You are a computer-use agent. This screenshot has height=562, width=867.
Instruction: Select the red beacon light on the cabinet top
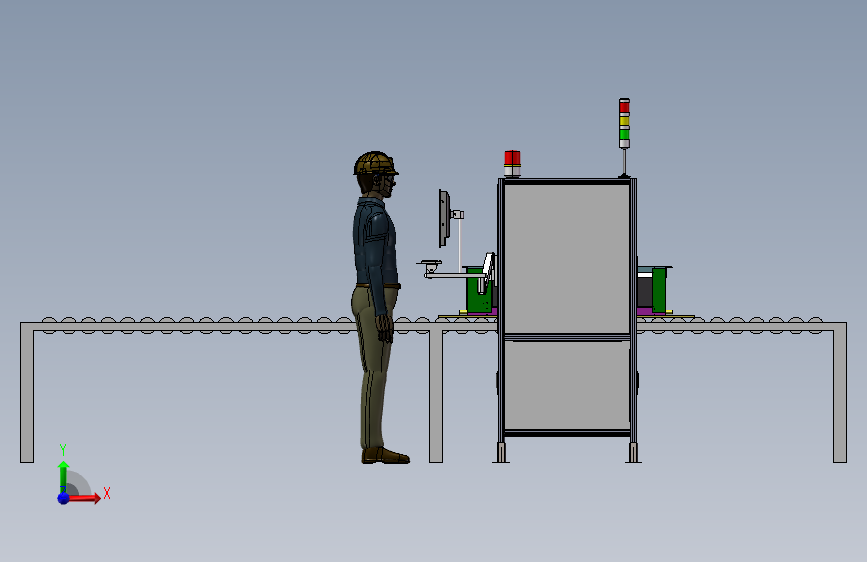pyautogui.click(x=512, y=163)
